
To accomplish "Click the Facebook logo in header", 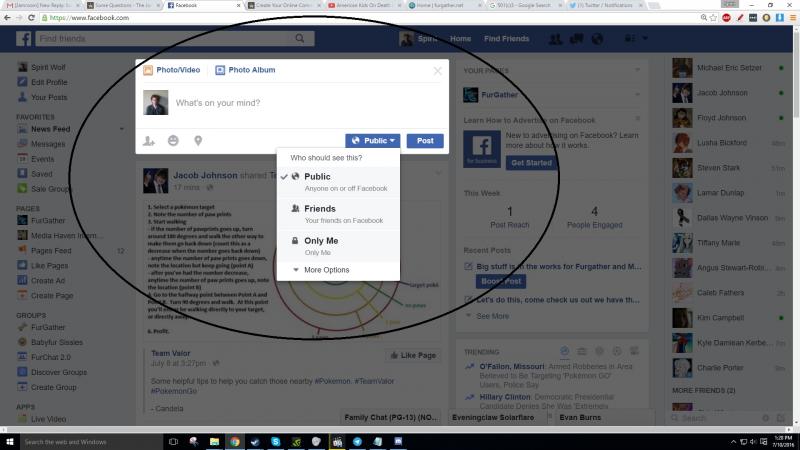I will tap(23, 39).
